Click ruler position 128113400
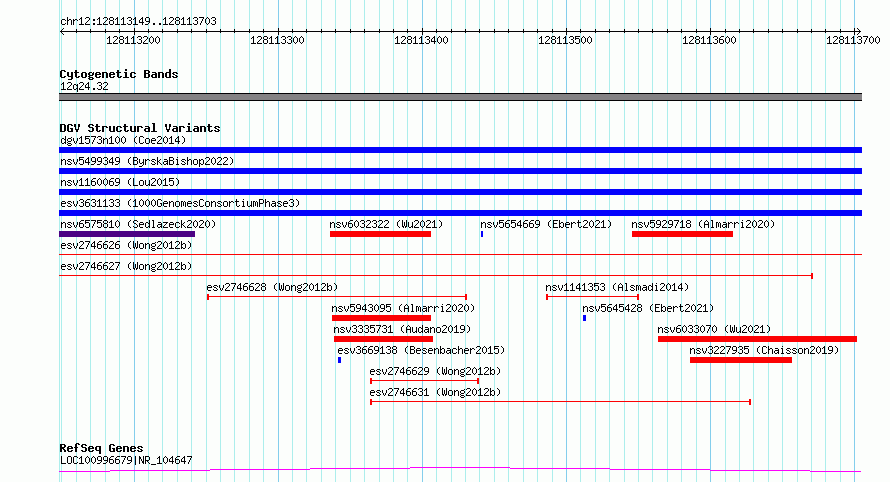This screenshot has height=482, width=890. pos(421,40)
